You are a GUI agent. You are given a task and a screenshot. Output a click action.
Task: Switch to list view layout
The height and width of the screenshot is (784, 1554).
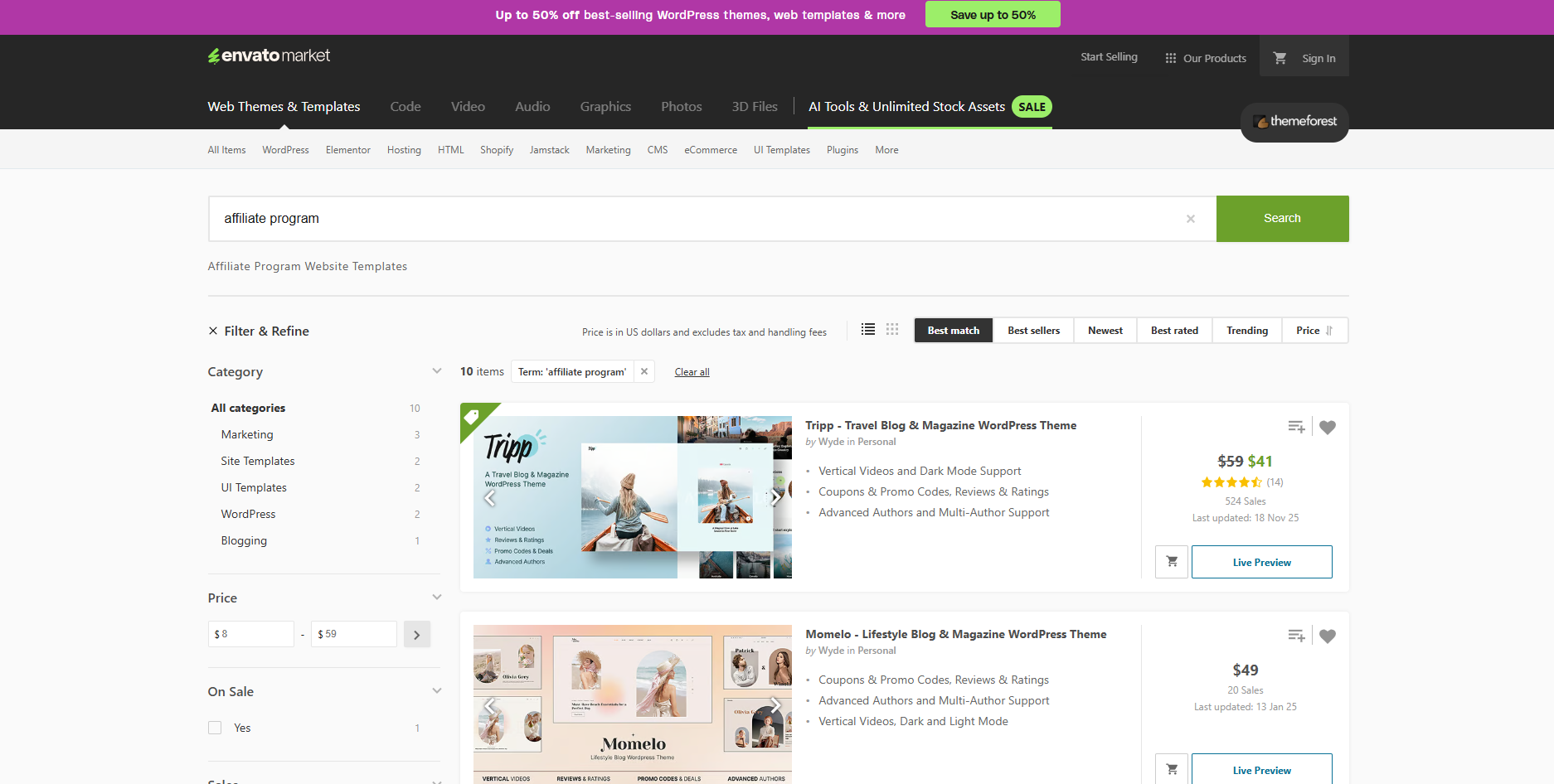pyautogui.click(x=867, y=330)
